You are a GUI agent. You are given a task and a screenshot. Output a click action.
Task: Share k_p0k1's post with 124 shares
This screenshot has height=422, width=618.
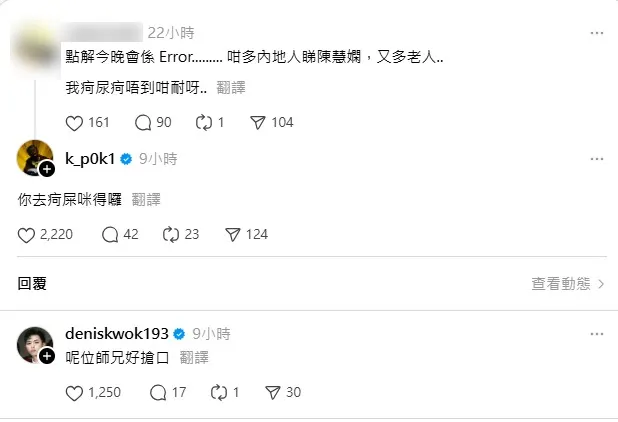(233, 235)
